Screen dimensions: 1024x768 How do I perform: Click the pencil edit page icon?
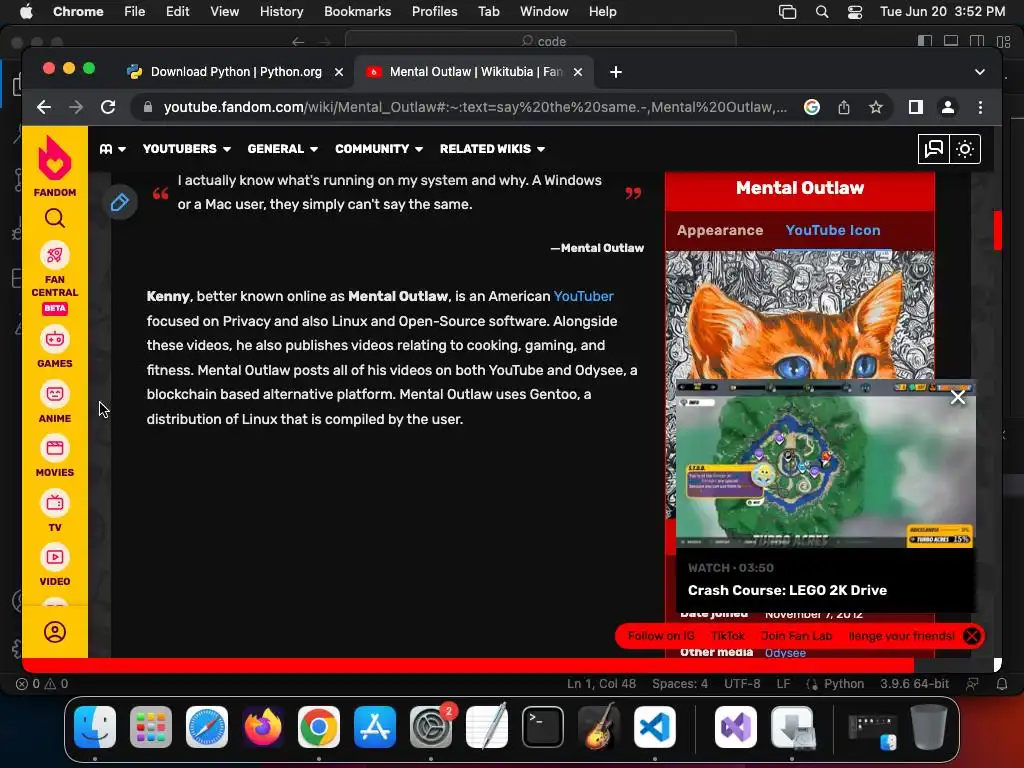[x=120, y=202]
